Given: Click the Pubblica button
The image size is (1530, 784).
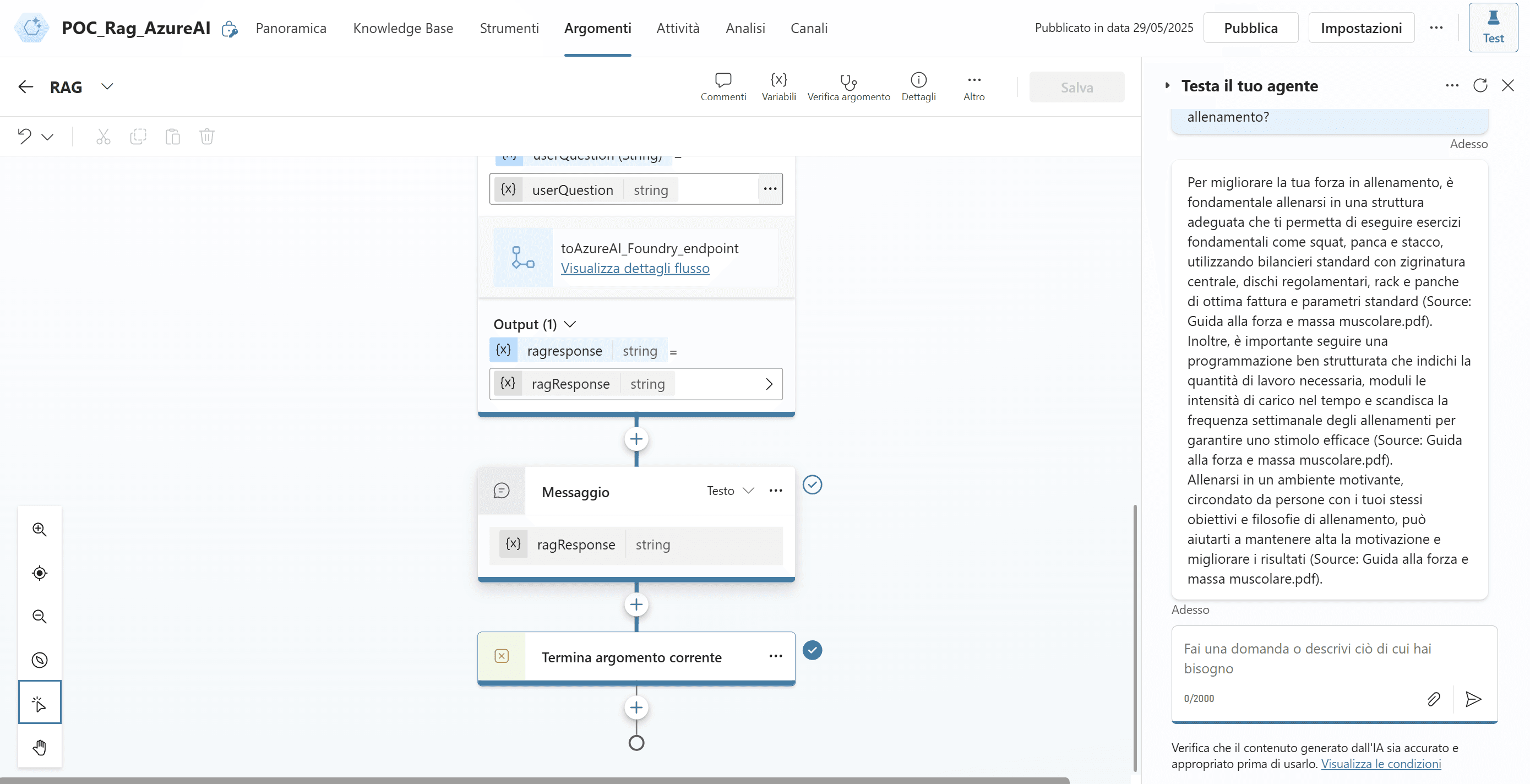Looking at the screenshot, I should [1250, 28].
